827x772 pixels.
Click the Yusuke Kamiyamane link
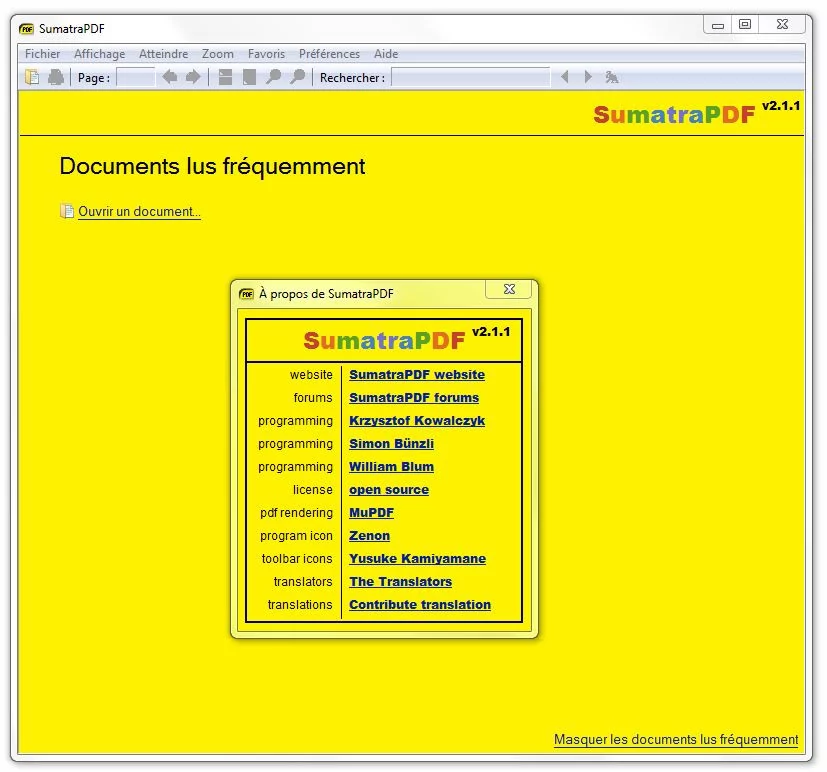pos(418,558)
